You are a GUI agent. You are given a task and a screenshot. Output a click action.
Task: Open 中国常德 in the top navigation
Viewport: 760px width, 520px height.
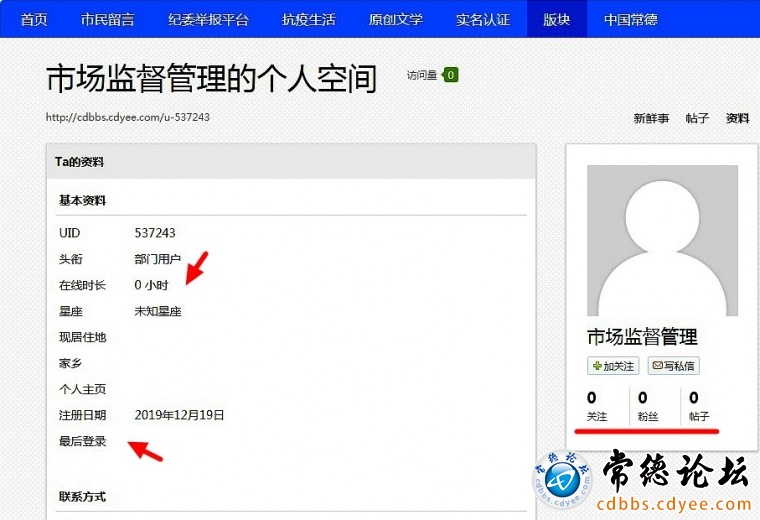(631, 19)
